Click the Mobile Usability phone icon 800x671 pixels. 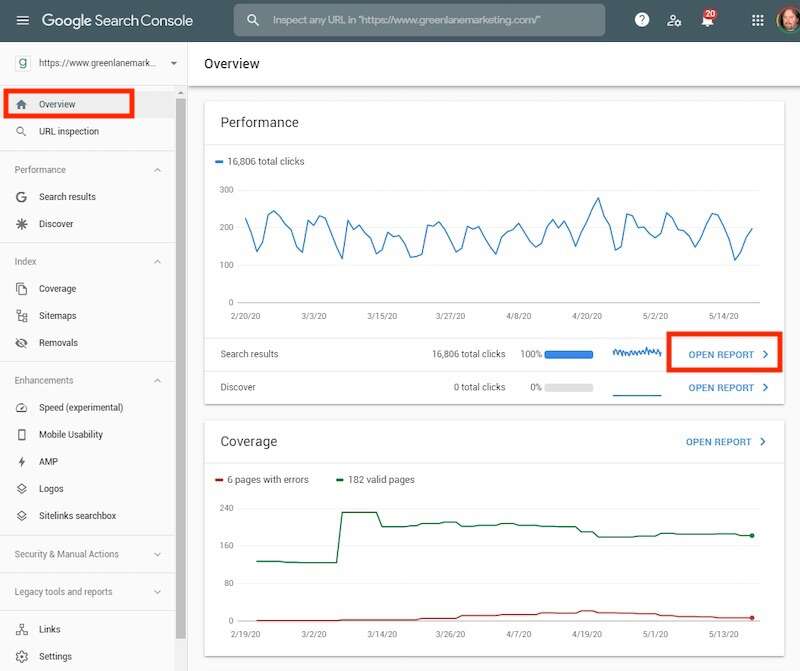21,435
